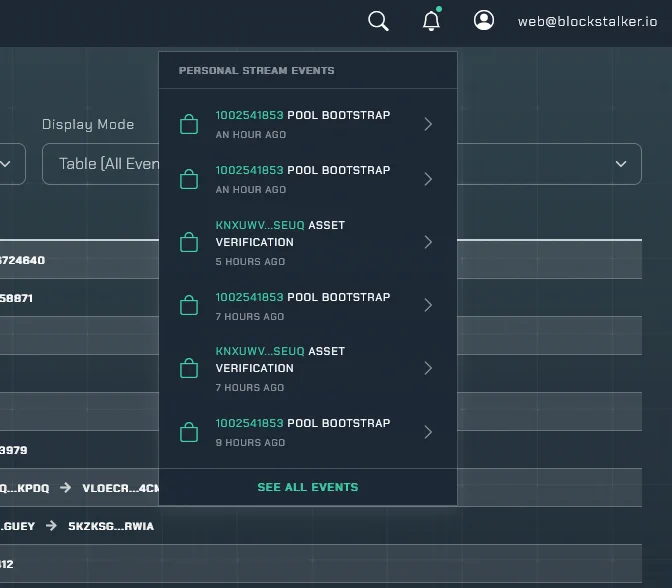Click bag icon of Asset Verification 5 hours ago

click(189, 242)
